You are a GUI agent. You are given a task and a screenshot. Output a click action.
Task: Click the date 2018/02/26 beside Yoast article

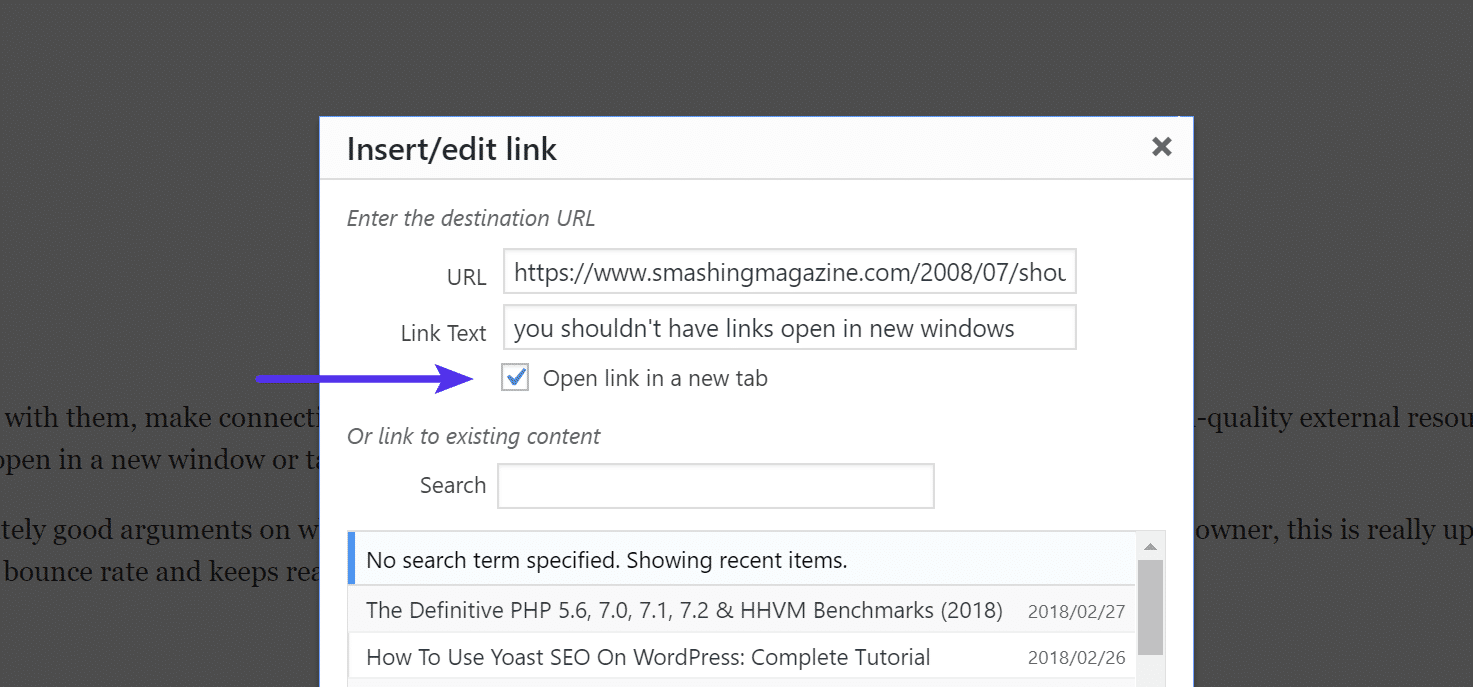pos(1077,657)
